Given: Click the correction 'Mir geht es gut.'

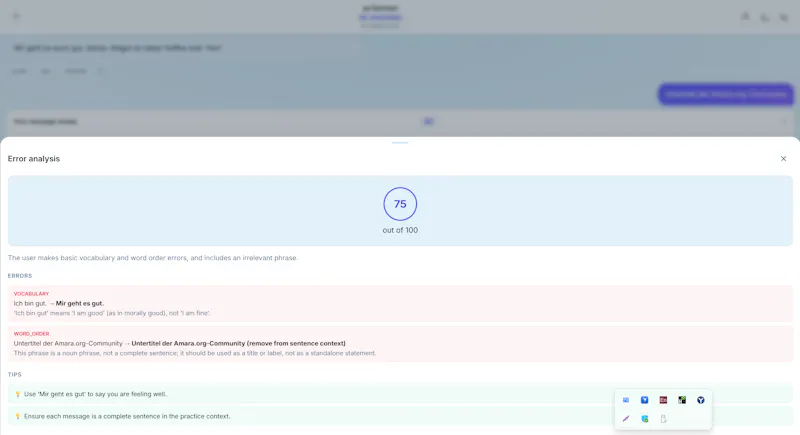Looking at the screenshot, I should (x=80, y=303).
